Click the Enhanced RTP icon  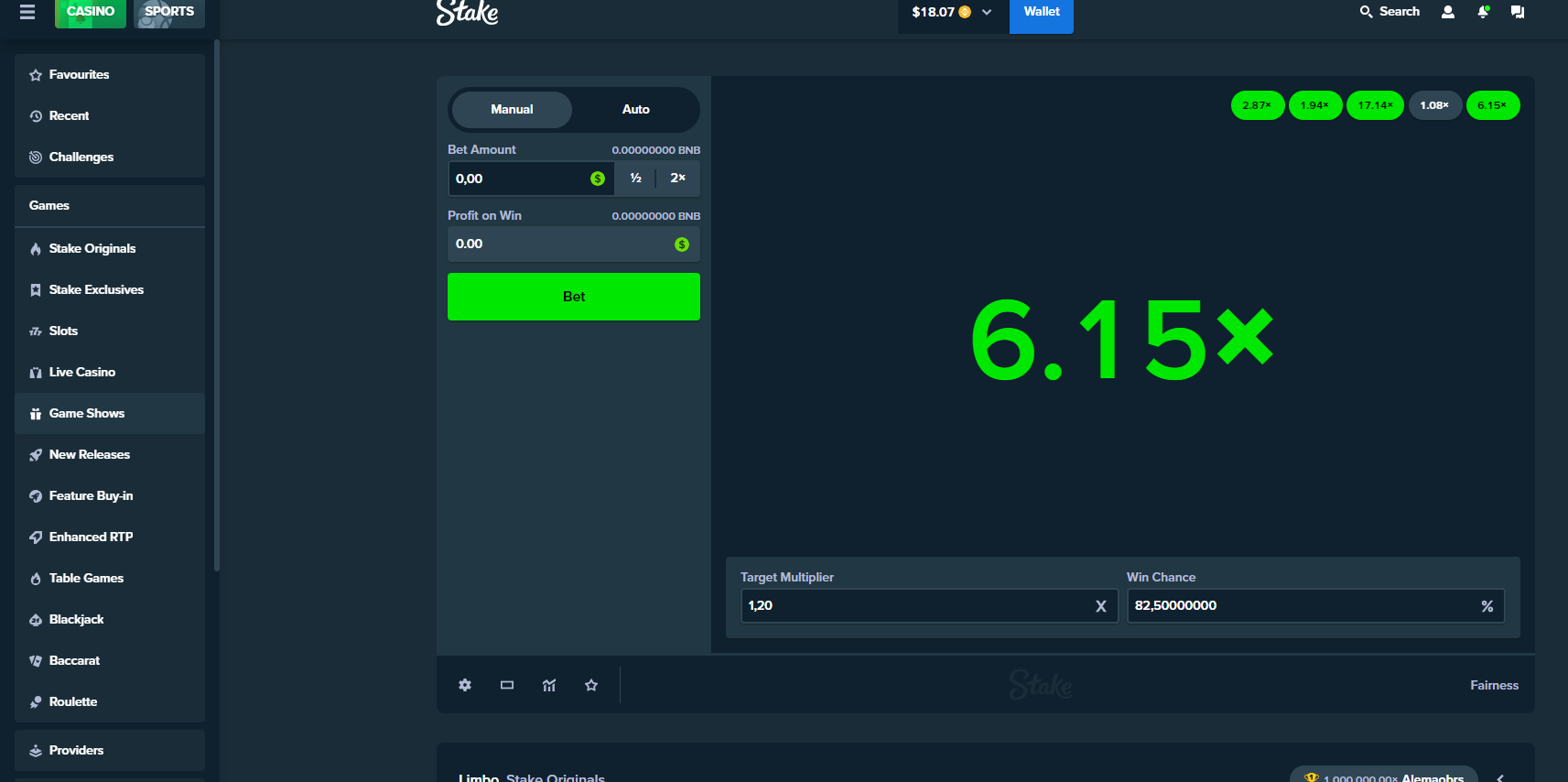tap(36, 538)
